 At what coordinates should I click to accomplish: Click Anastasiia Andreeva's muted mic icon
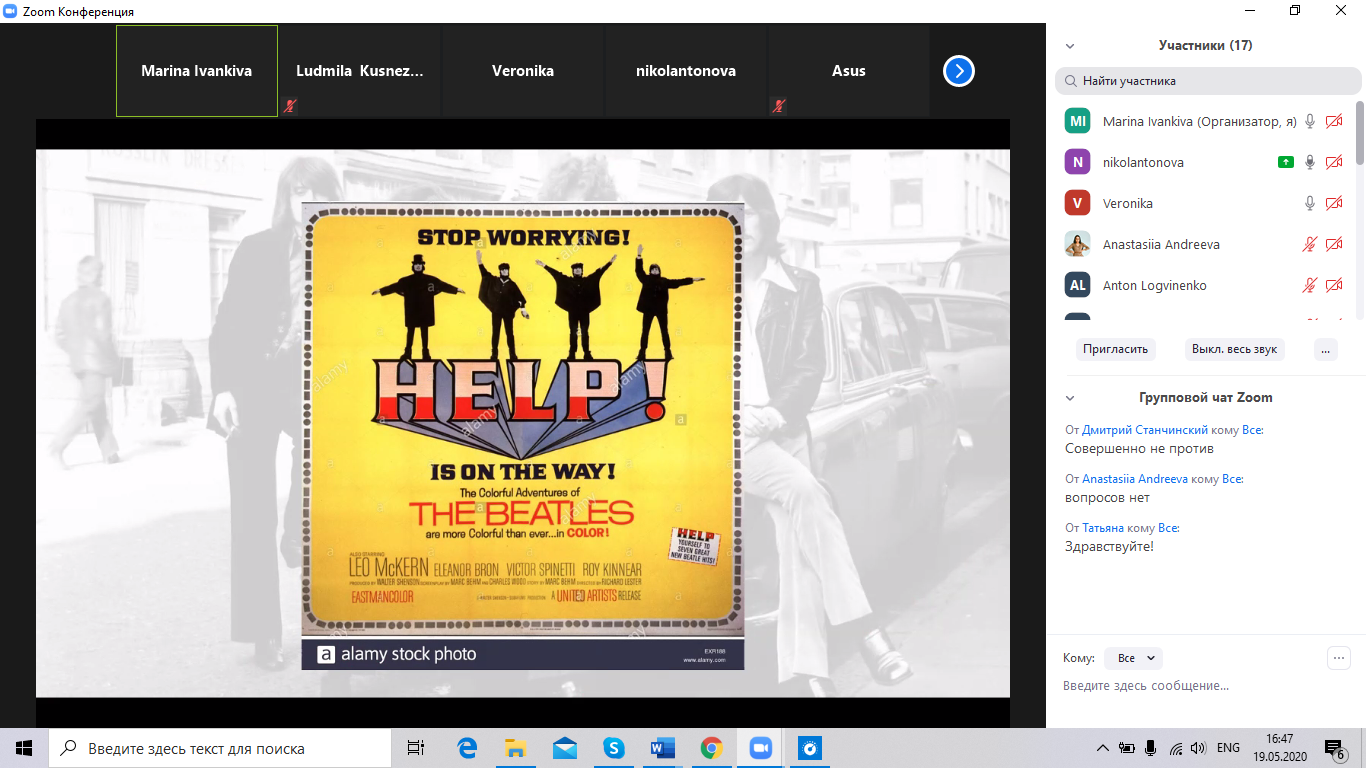pos(1310,244)
